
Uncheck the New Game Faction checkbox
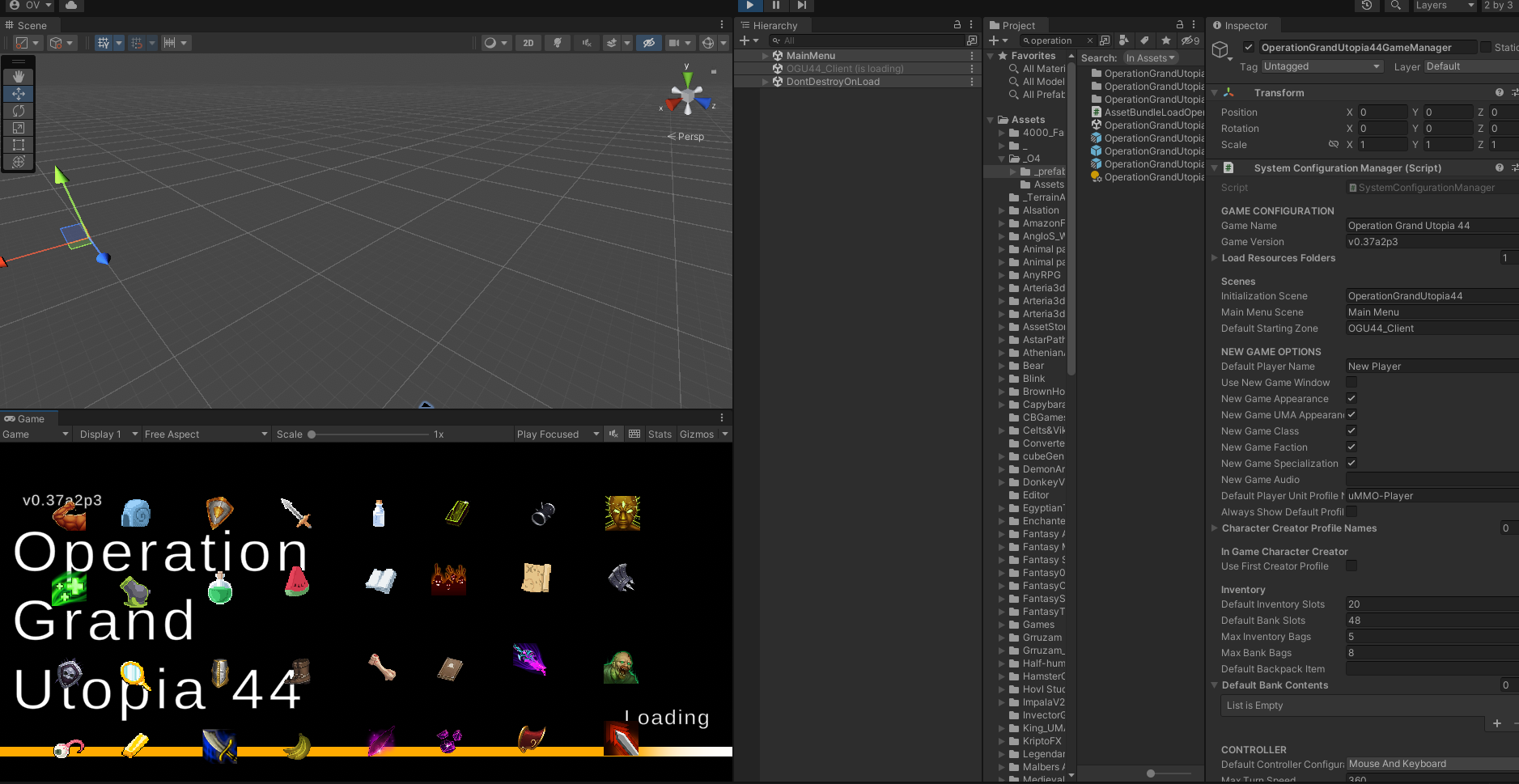click(x=1351, y=447)
